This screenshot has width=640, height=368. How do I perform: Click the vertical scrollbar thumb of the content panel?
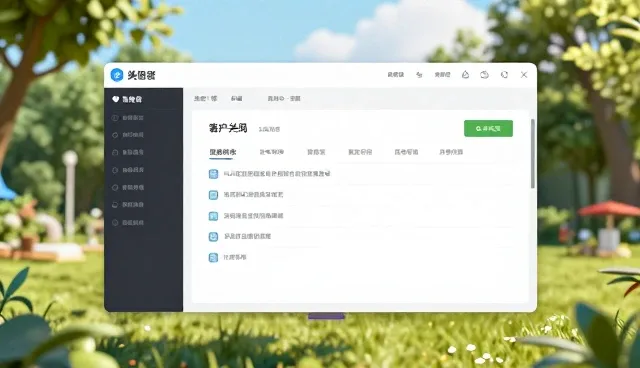(533, 154)
